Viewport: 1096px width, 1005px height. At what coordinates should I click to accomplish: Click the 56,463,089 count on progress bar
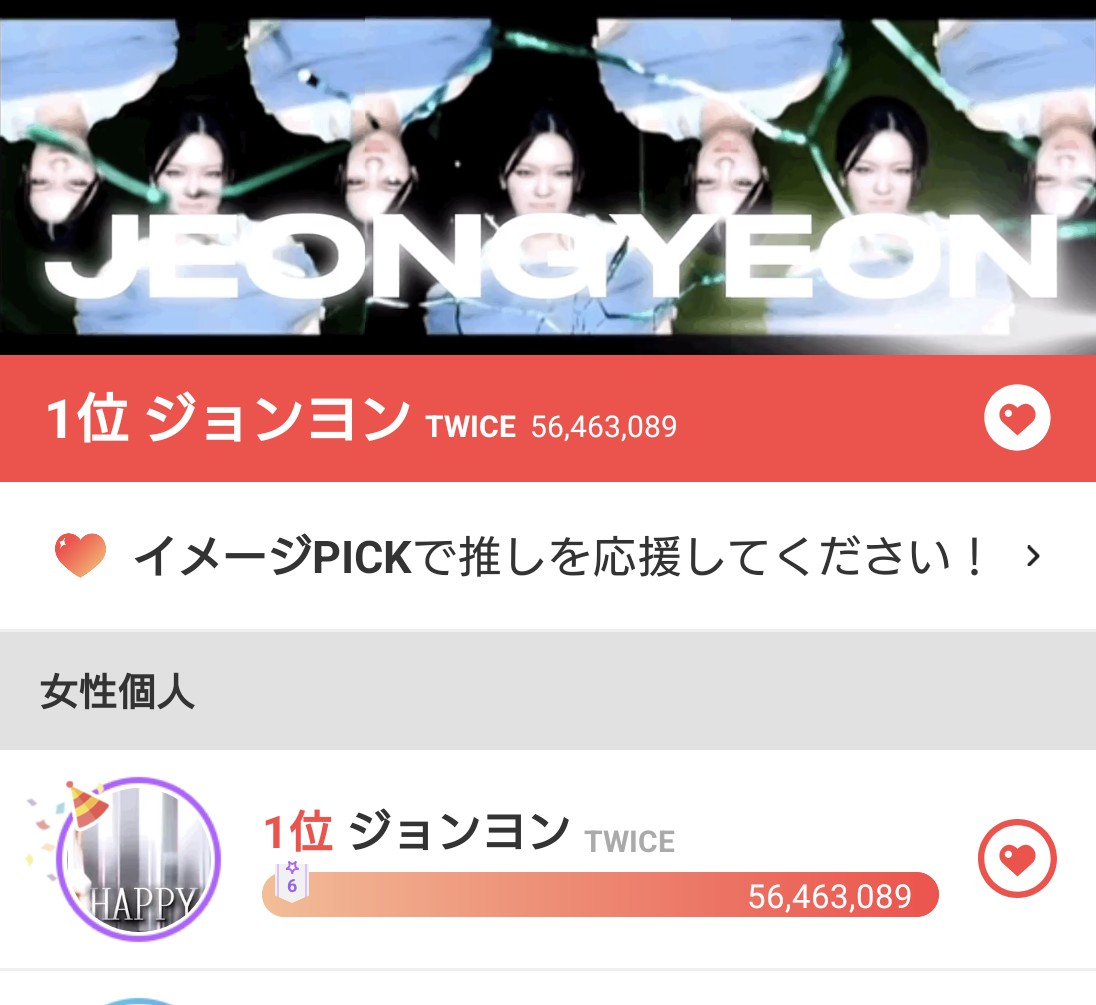click(x=830, y=896)
